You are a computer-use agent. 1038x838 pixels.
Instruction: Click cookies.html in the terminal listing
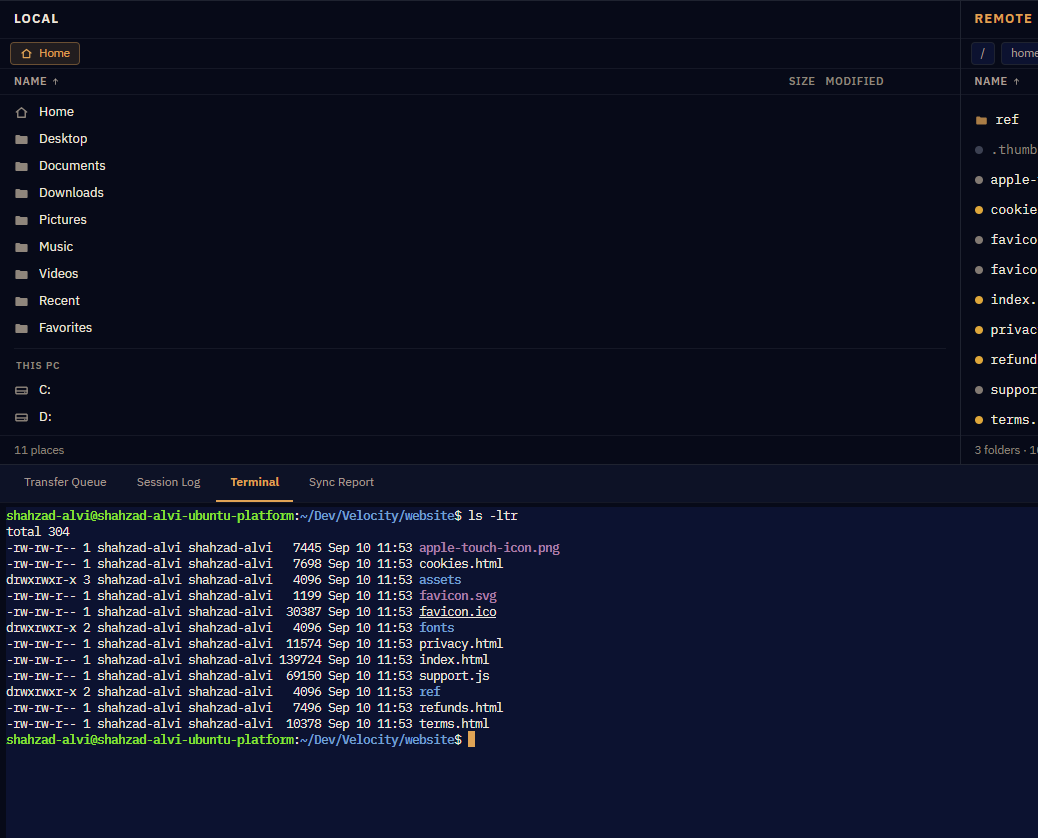(461, 564)
